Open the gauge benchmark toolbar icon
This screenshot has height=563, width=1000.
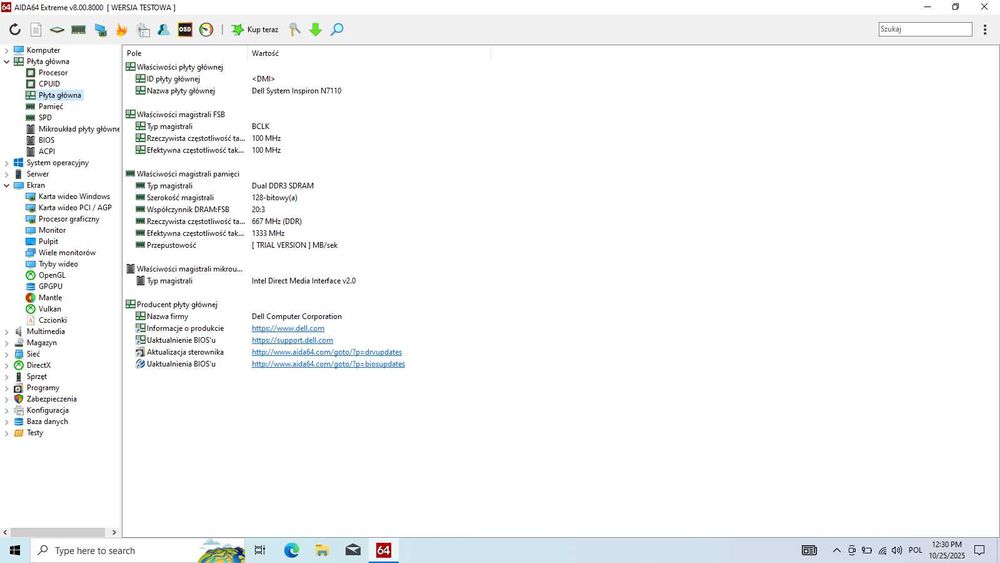(x=206, y=29)
